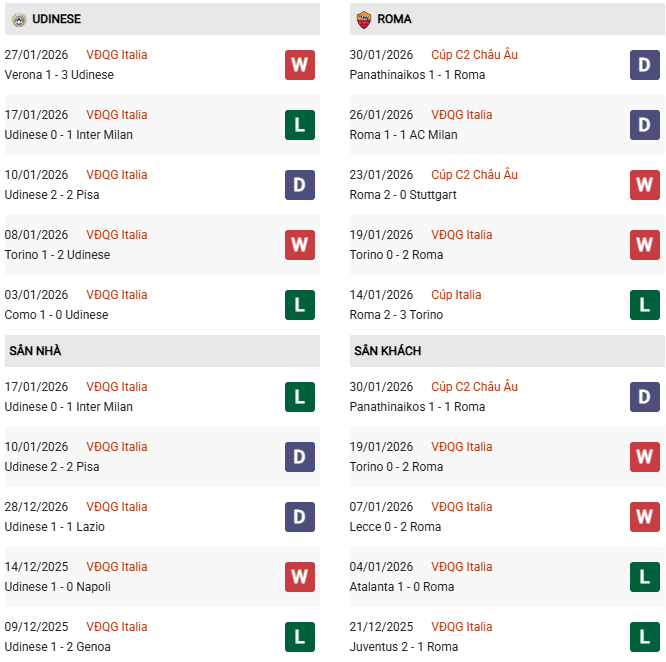
Task: Click the Udinese club crest icon
Action: (x=17, y=19)
